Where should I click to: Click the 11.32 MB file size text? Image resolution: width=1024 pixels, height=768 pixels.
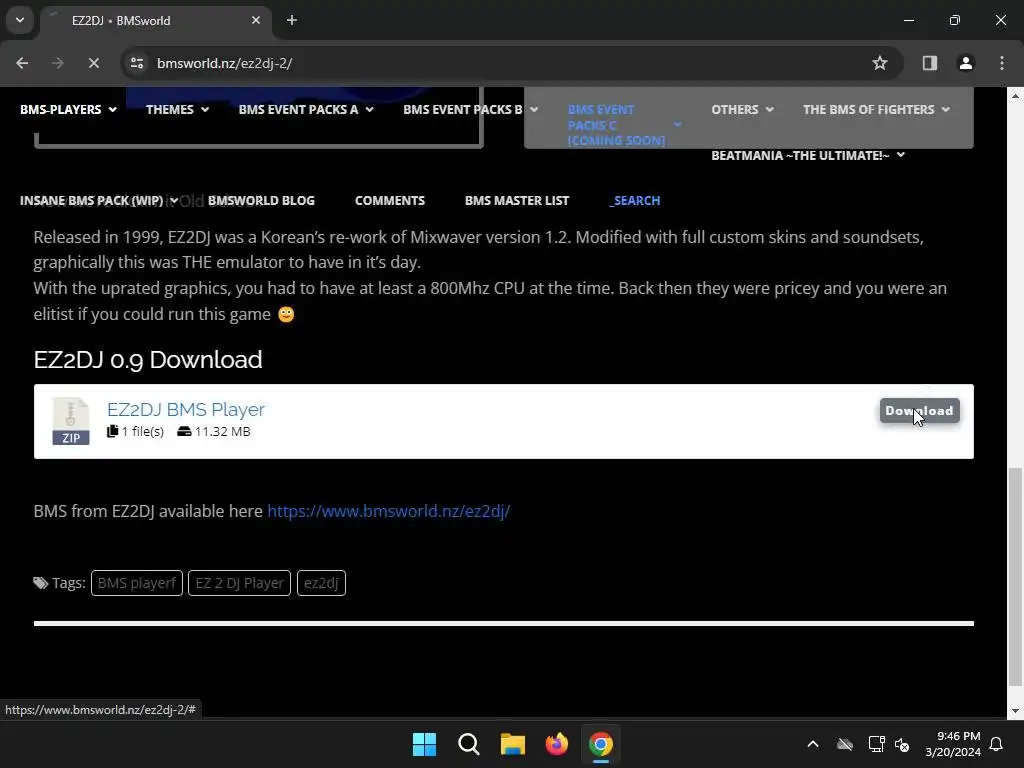[223, 432]
